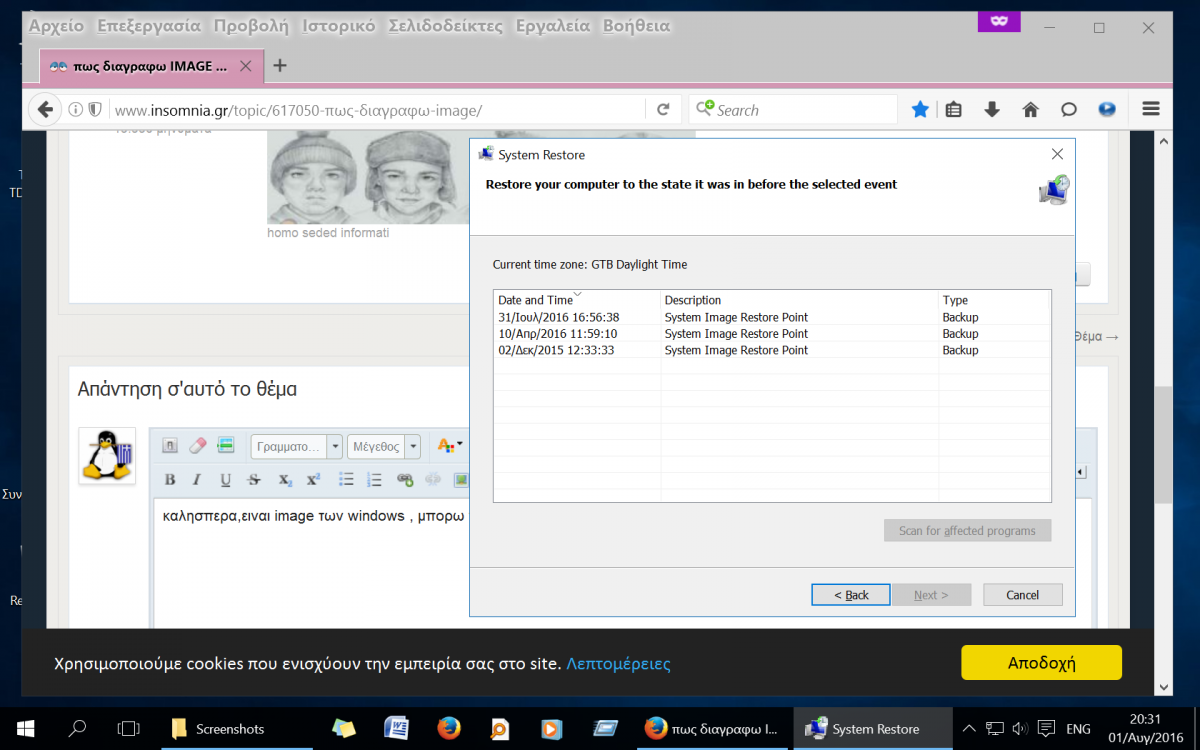Insert a link in reply editor

(x=405, y=480)
